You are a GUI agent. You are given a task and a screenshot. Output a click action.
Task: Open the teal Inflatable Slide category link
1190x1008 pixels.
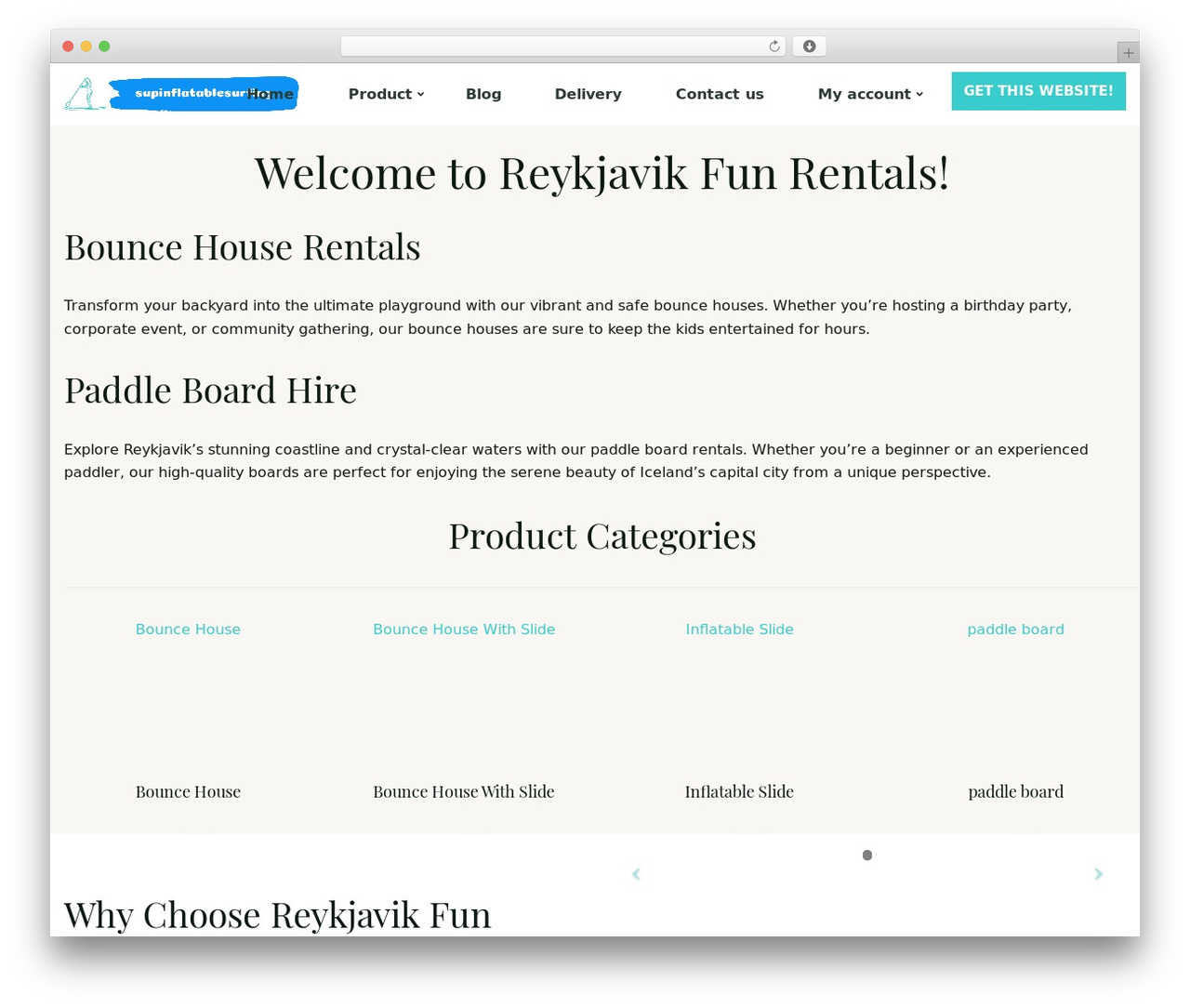[x=740, y=630]
